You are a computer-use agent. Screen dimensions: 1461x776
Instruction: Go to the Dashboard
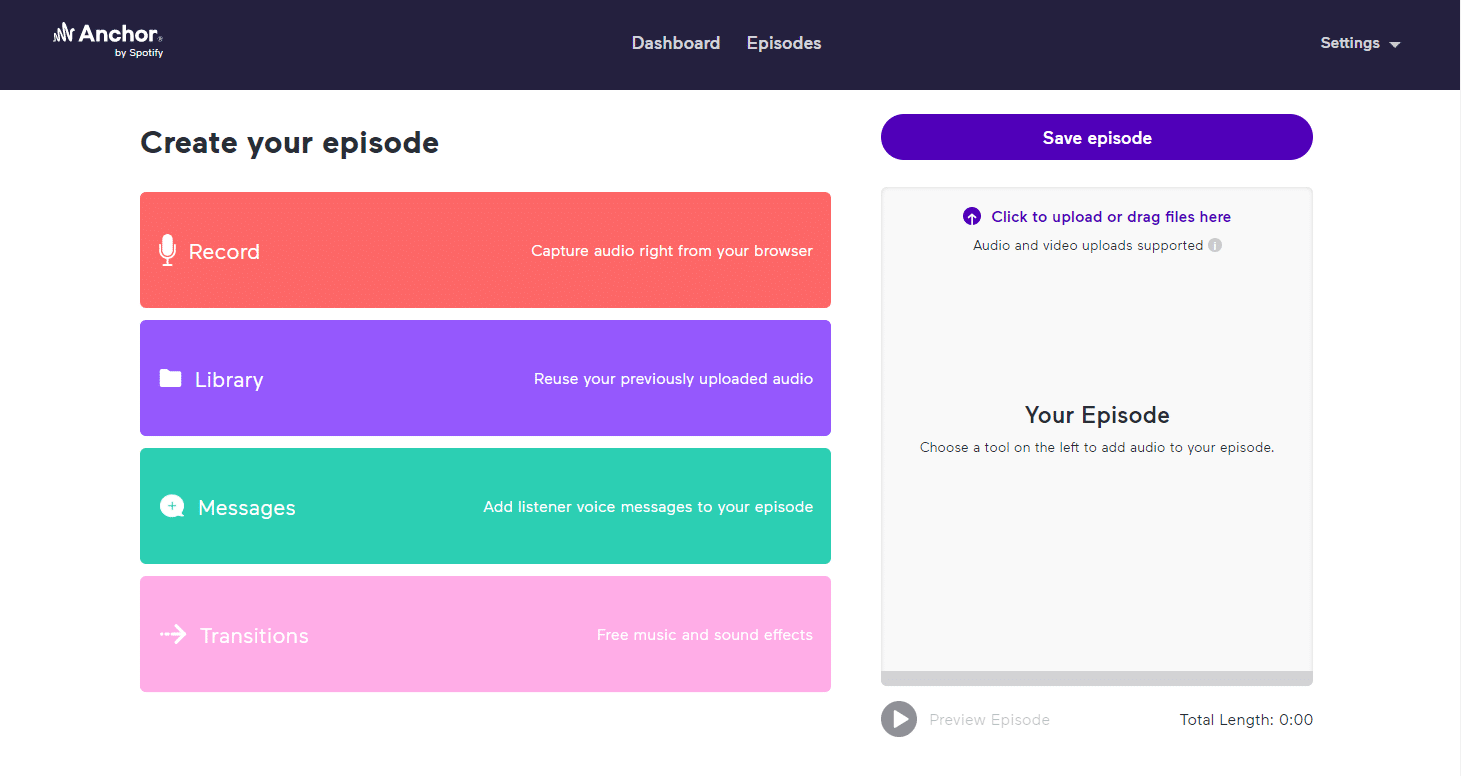click(x=676, y=43)
